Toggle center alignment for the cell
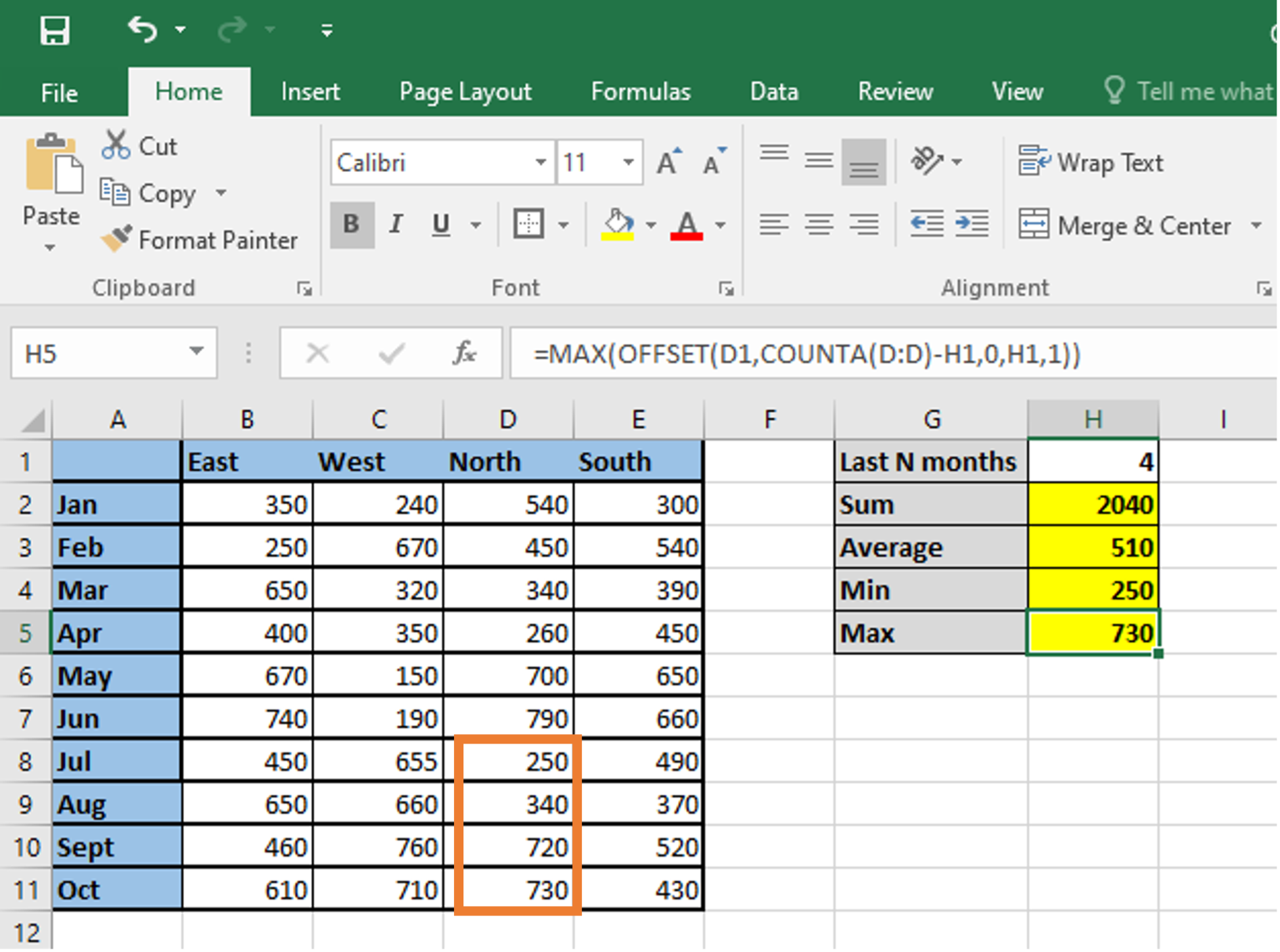 click(x=819, y=225)
